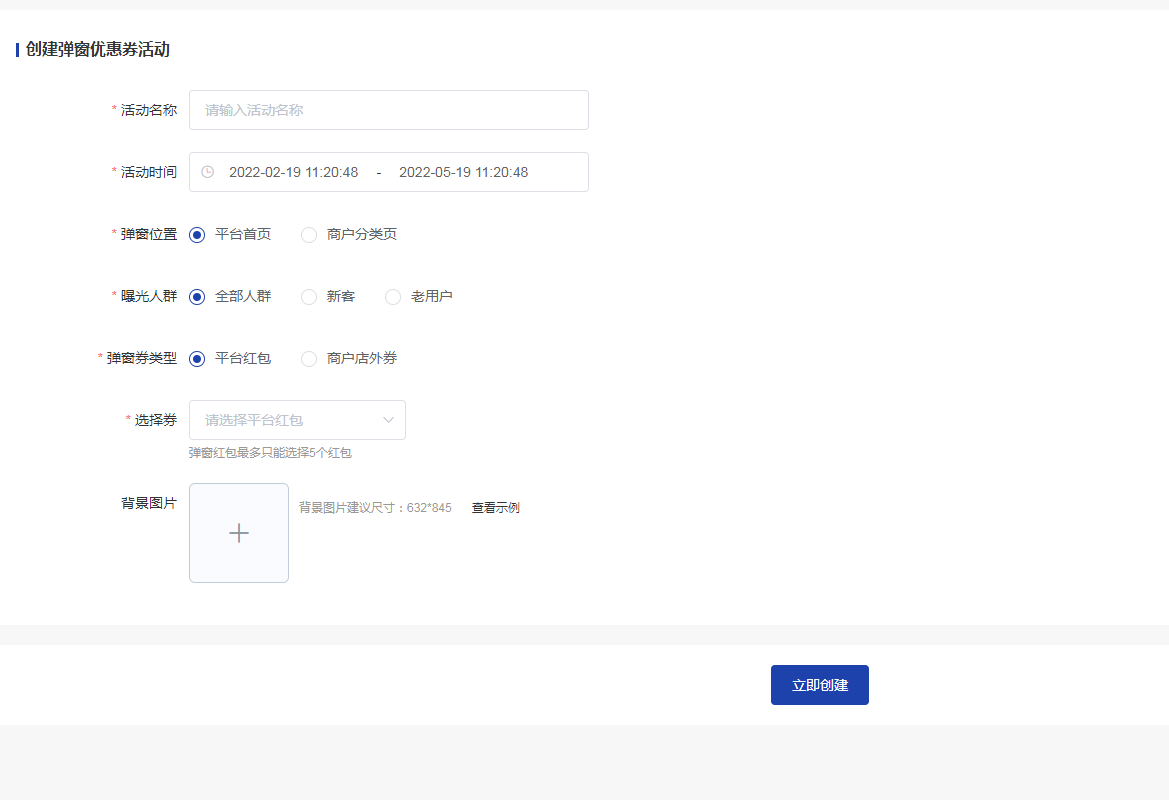Screen dimensions: 1169x809
Task: Select 全部人群 radio option
Action: click(197, 297)
